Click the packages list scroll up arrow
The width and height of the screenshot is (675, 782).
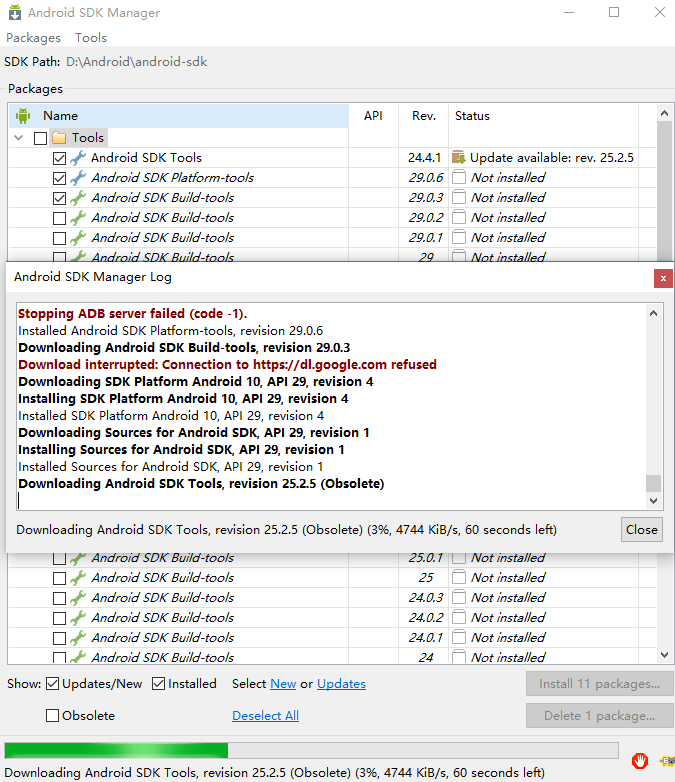tap(664, 113)
